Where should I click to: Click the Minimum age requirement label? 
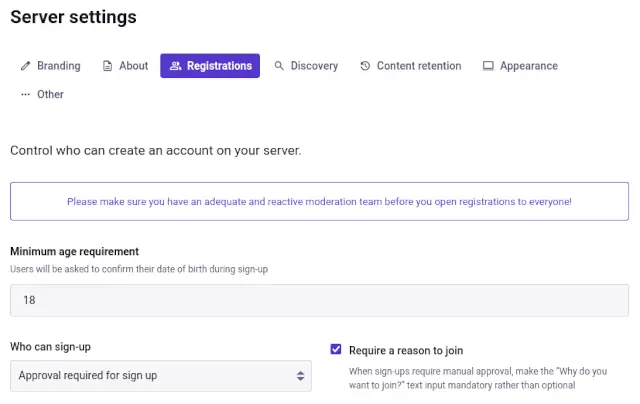[75, 251]
